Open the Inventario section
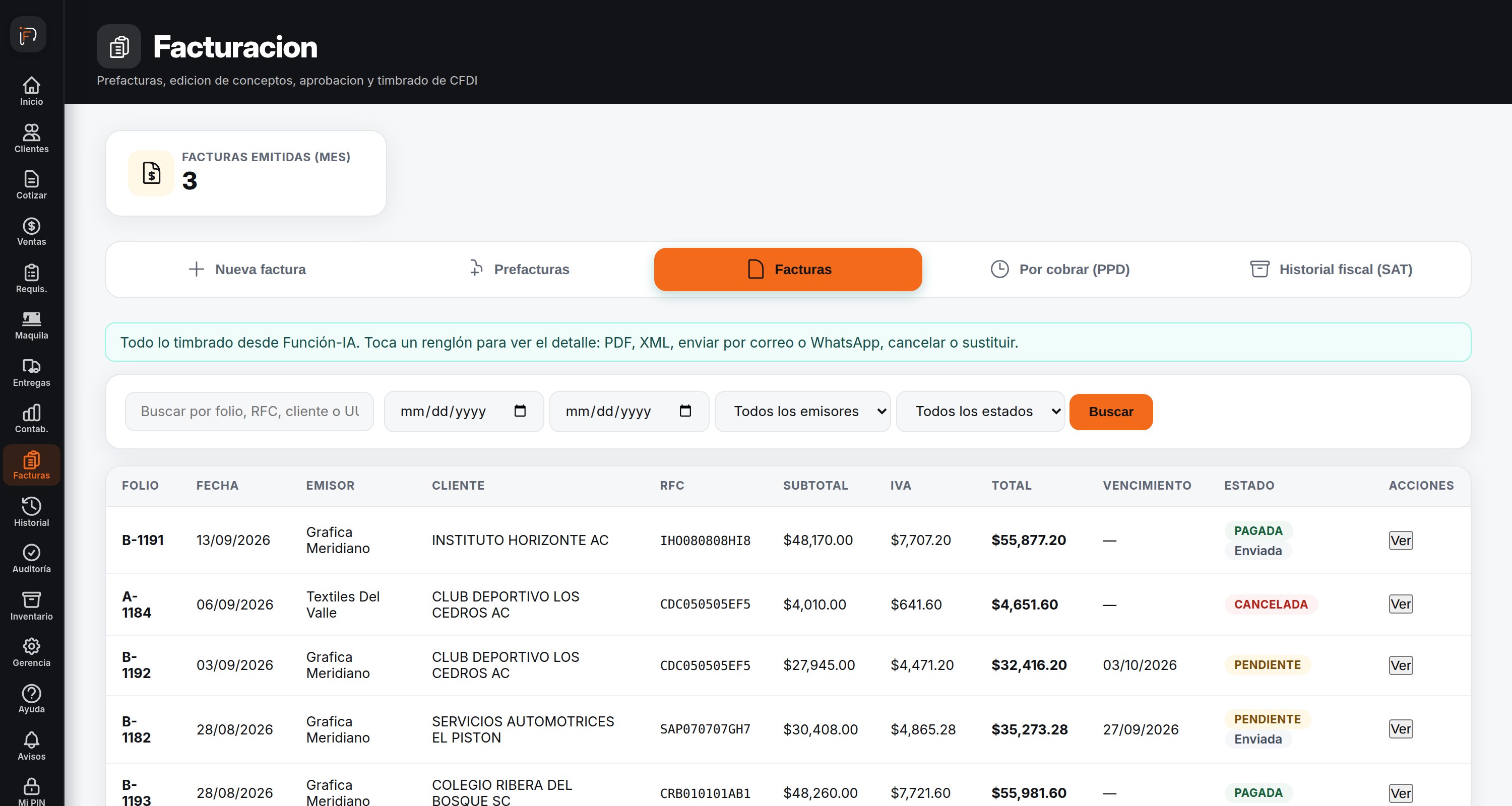The image size is (1512, 806). (31, 606)
